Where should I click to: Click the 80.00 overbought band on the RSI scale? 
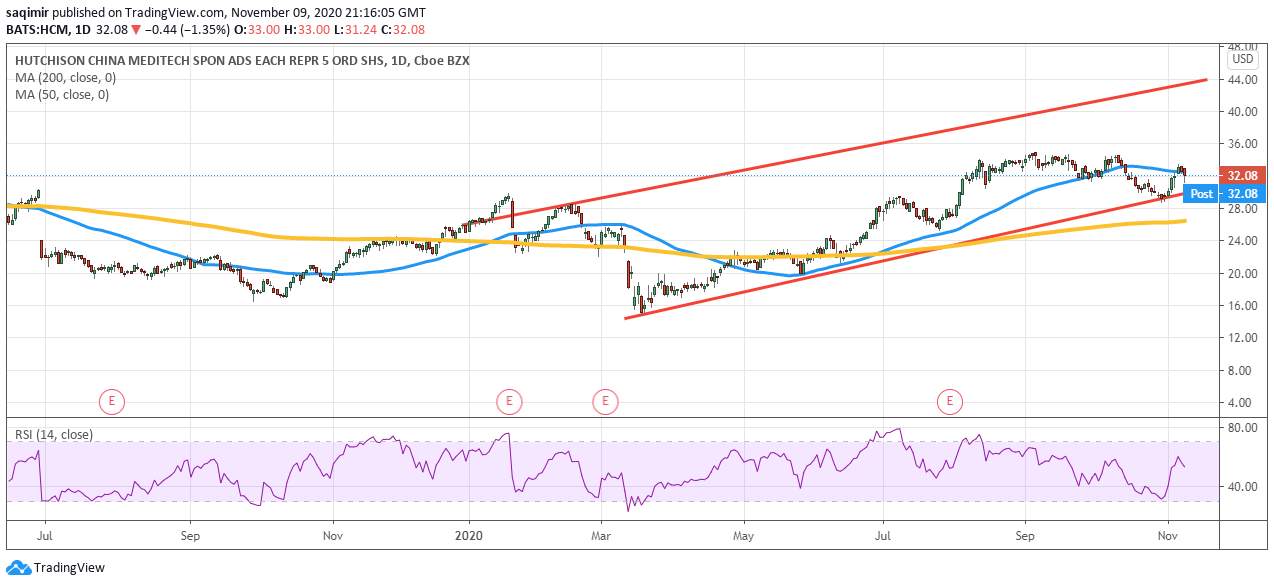tap(1240, 426)
